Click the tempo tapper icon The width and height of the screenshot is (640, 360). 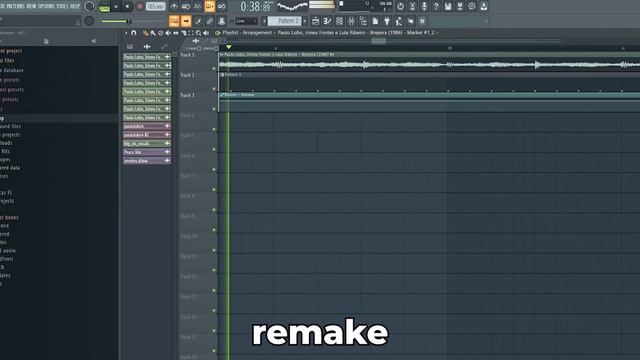coord(398,21)
